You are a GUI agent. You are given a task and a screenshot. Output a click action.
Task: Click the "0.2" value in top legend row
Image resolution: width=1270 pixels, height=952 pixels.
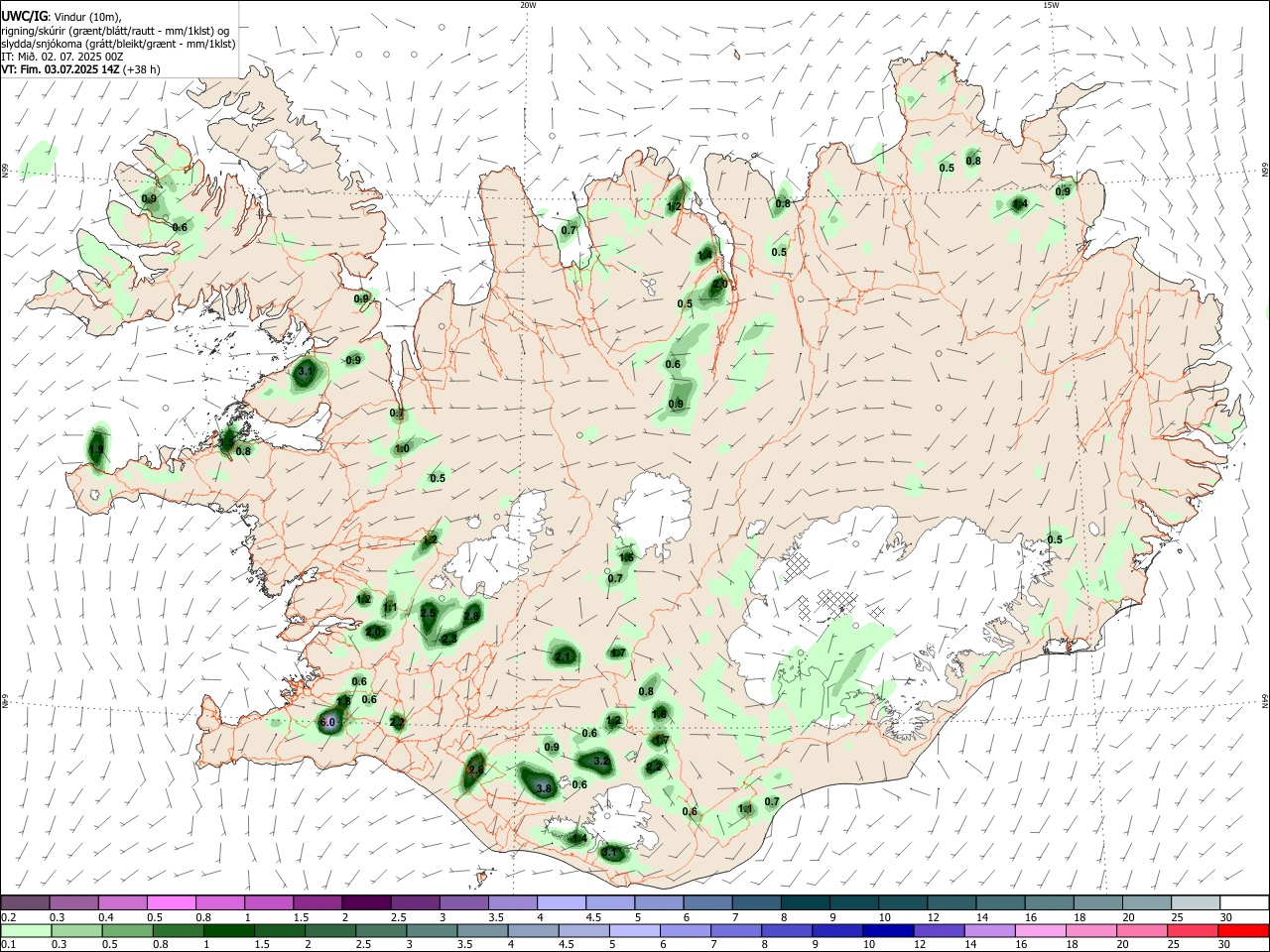tap(9, 917)
